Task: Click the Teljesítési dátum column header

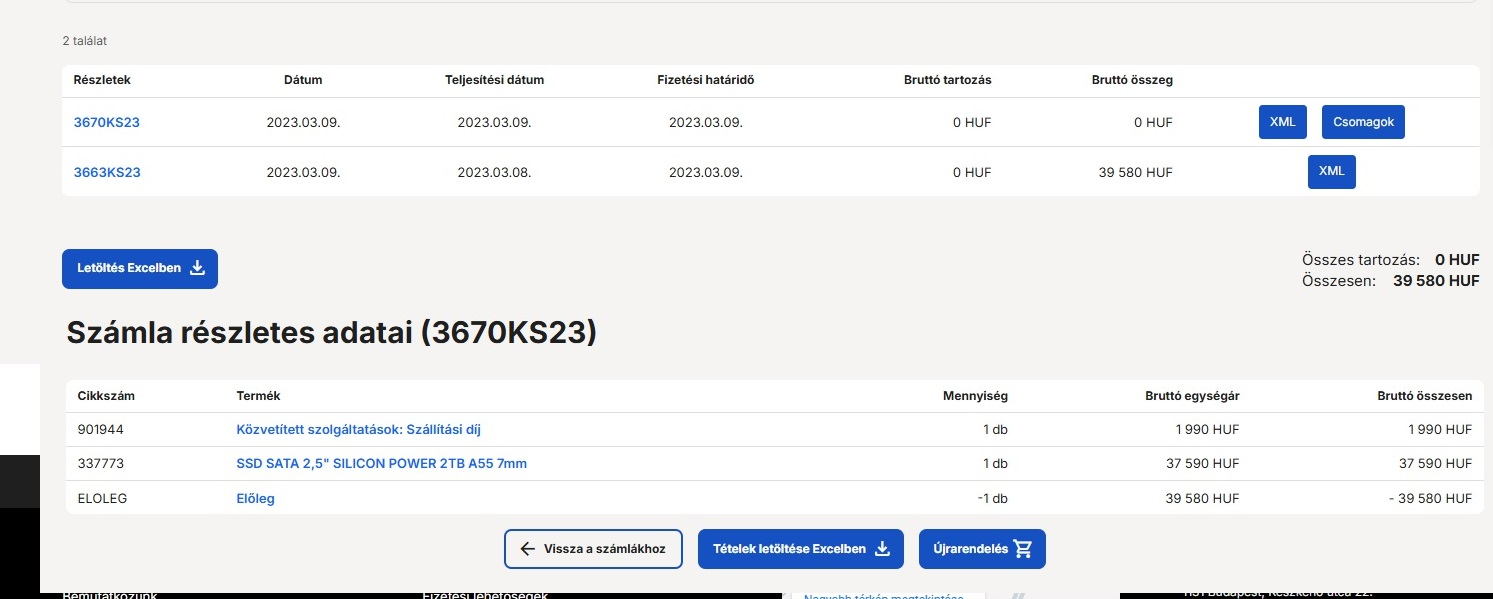Action: point(494,80)
